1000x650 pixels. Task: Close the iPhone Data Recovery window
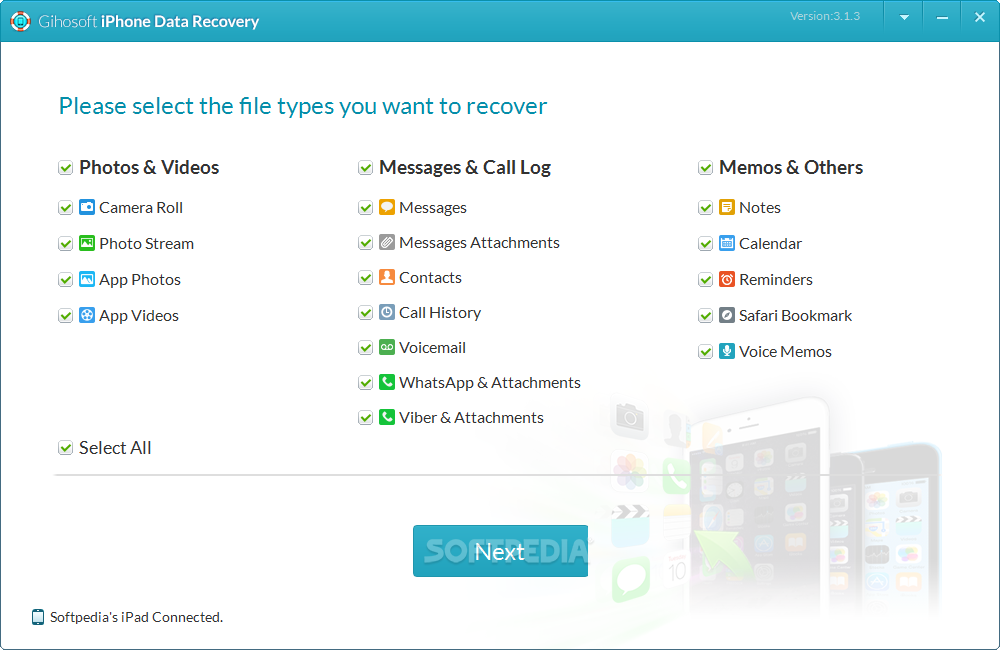click(980, 18)
